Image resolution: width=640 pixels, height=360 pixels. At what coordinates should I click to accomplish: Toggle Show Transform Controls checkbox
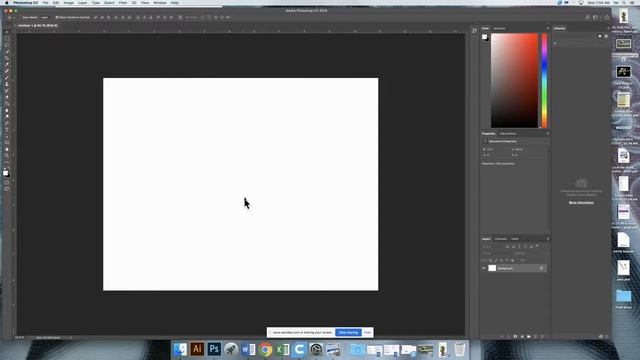point(57,18)
